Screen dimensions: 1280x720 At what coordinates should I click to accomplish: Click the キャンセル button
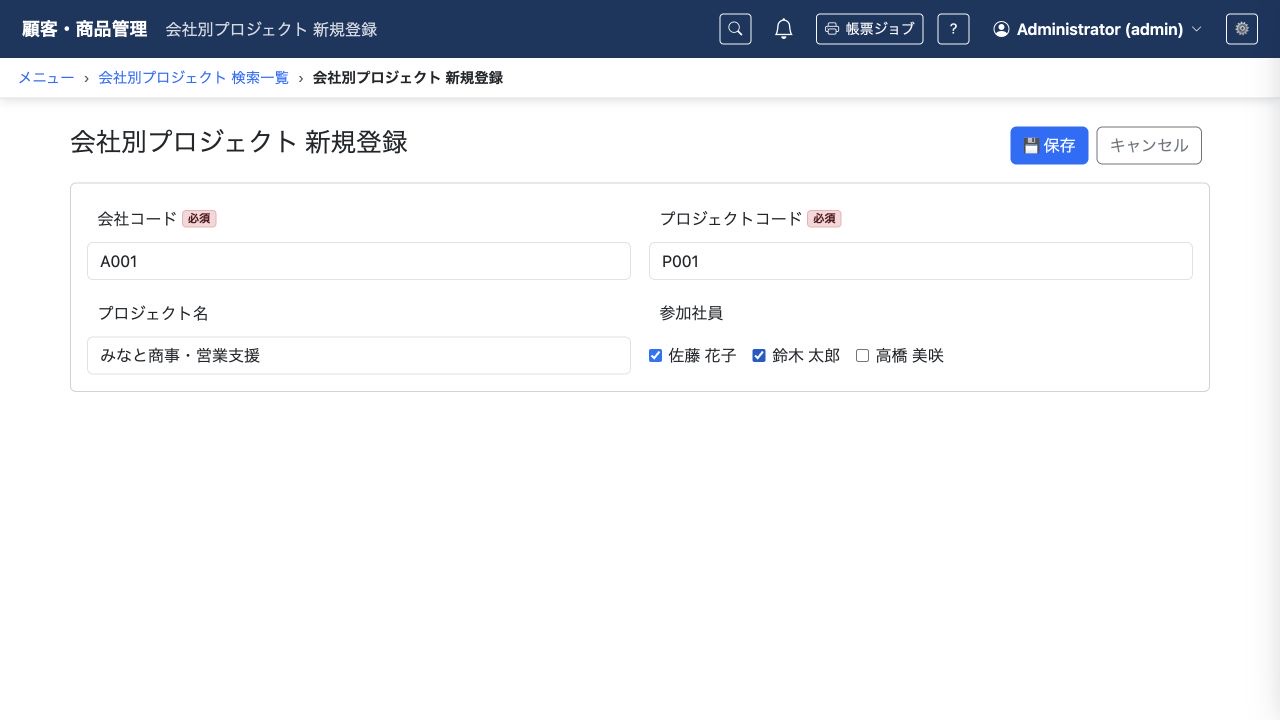point(1149,145)
